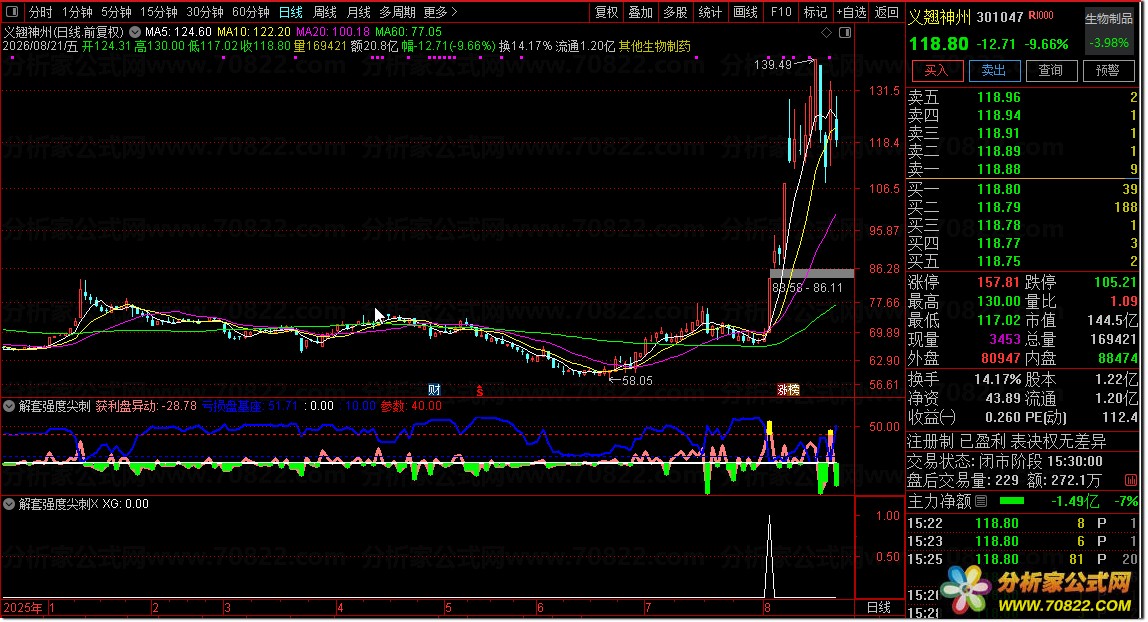
Task: Expand the 解套强度尖刺X indicator dropdown arrow
Action: point(10,504)
